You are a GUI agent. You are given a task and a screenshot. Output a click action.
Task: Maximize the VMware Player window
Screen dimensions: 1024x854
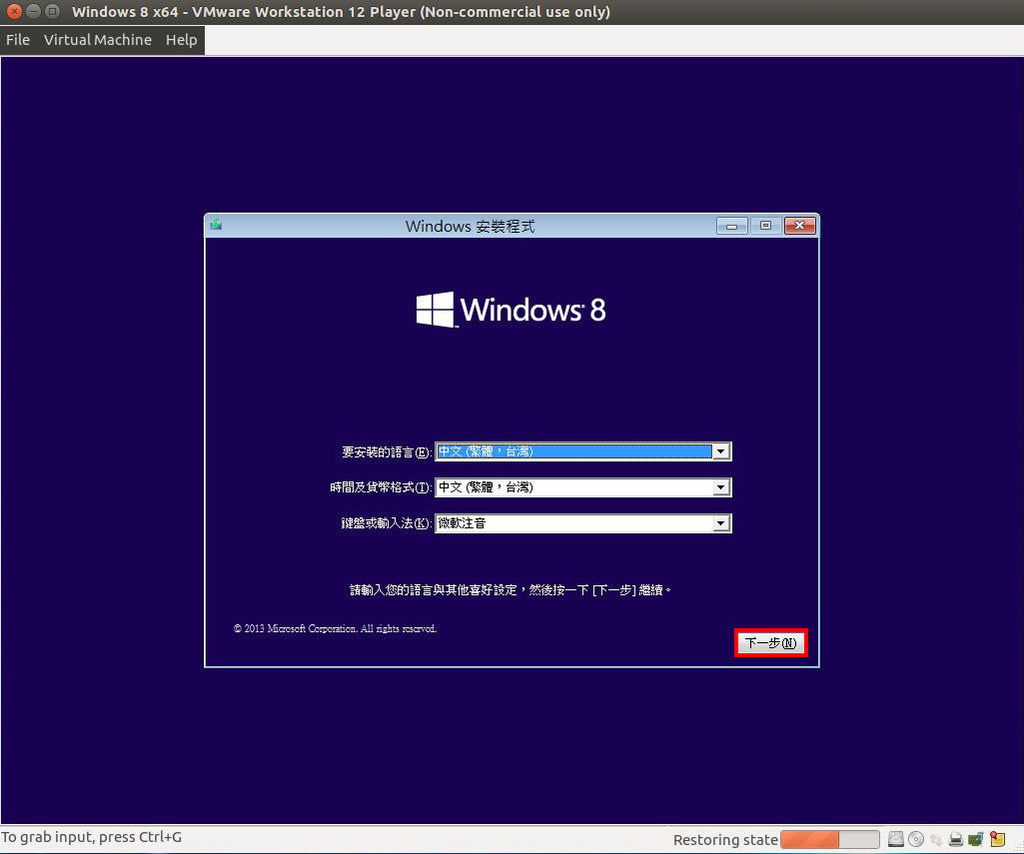coord(52,12)
